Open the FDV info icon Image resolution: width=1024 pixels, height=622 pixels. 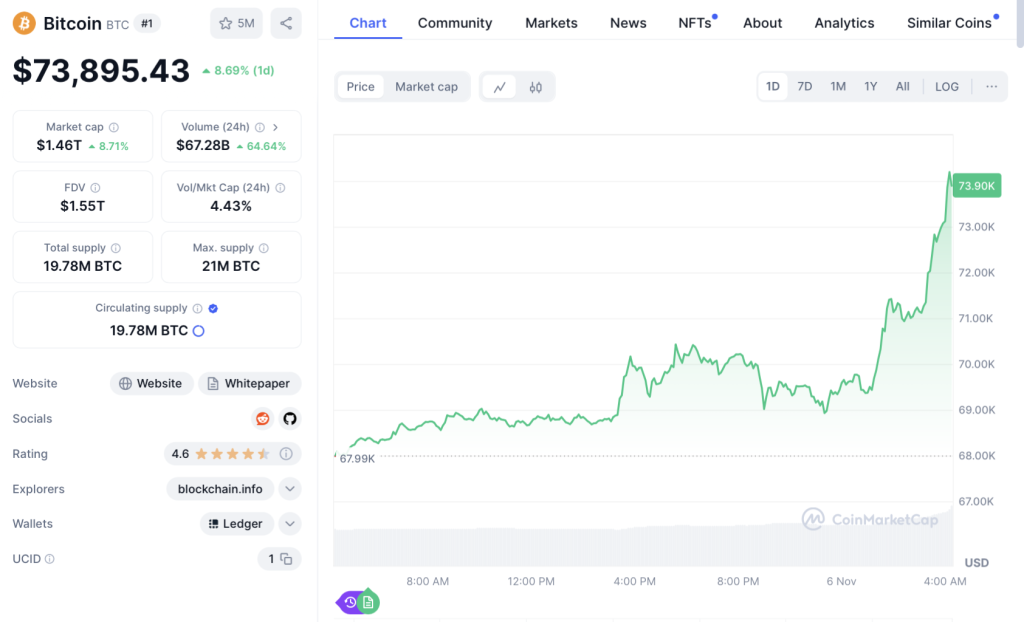[x=95, y=188]
